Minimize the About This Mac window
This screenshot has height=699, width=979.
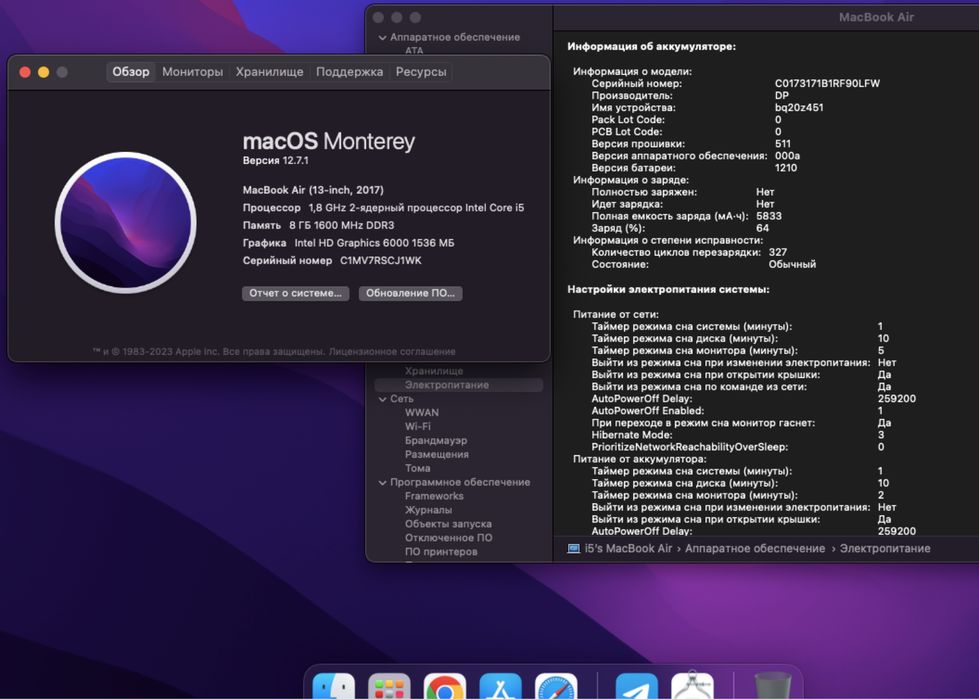coord(44,72)
